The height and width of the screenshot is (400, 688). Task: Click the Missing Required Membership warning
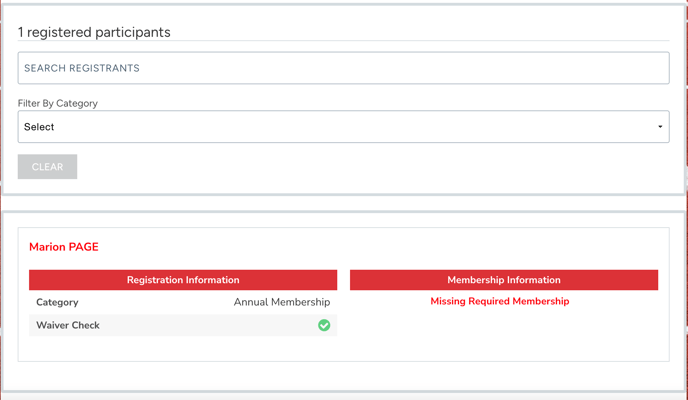pos(499,301)
